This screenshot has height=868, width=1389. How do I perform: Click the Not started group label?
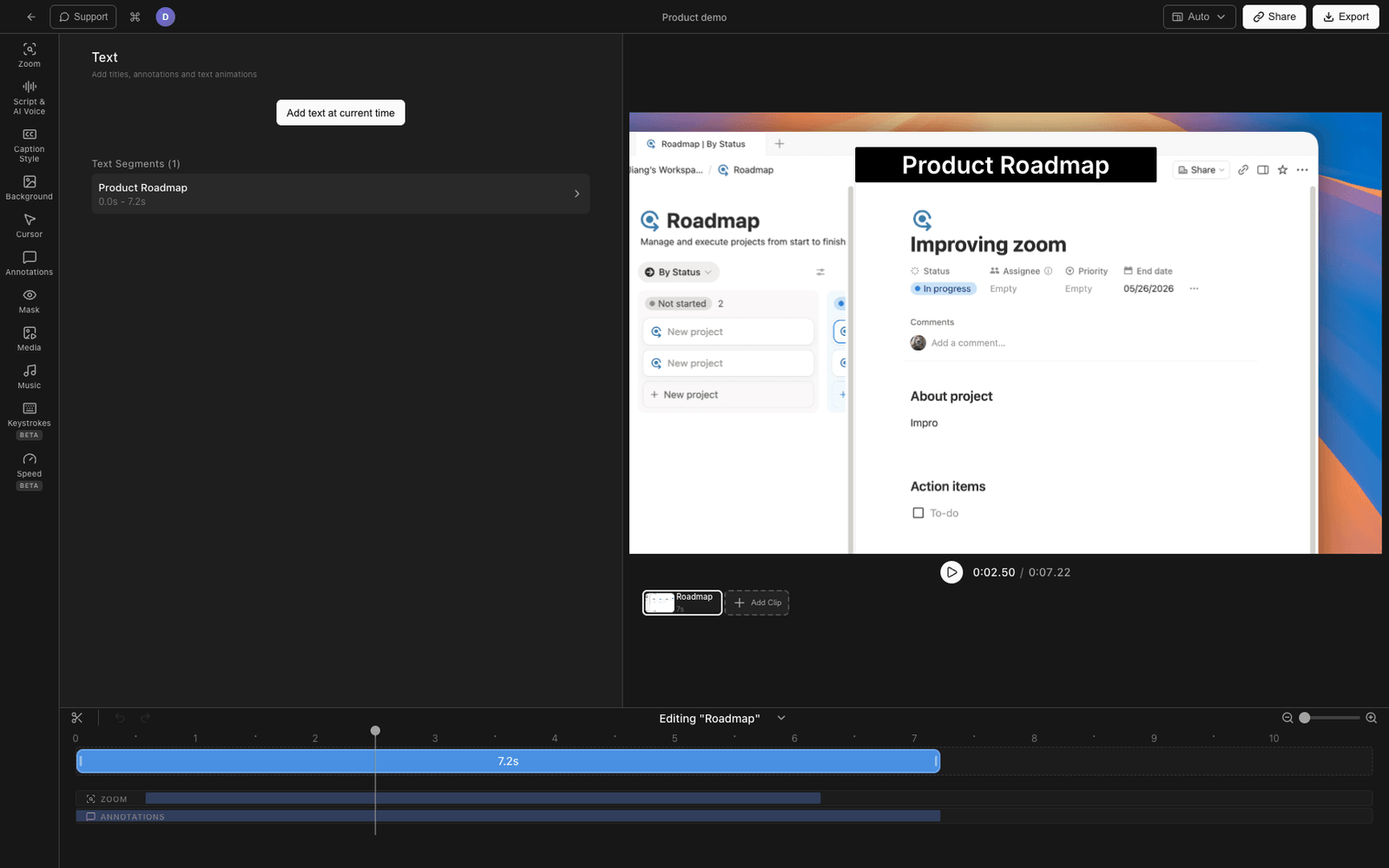(678, 304)
